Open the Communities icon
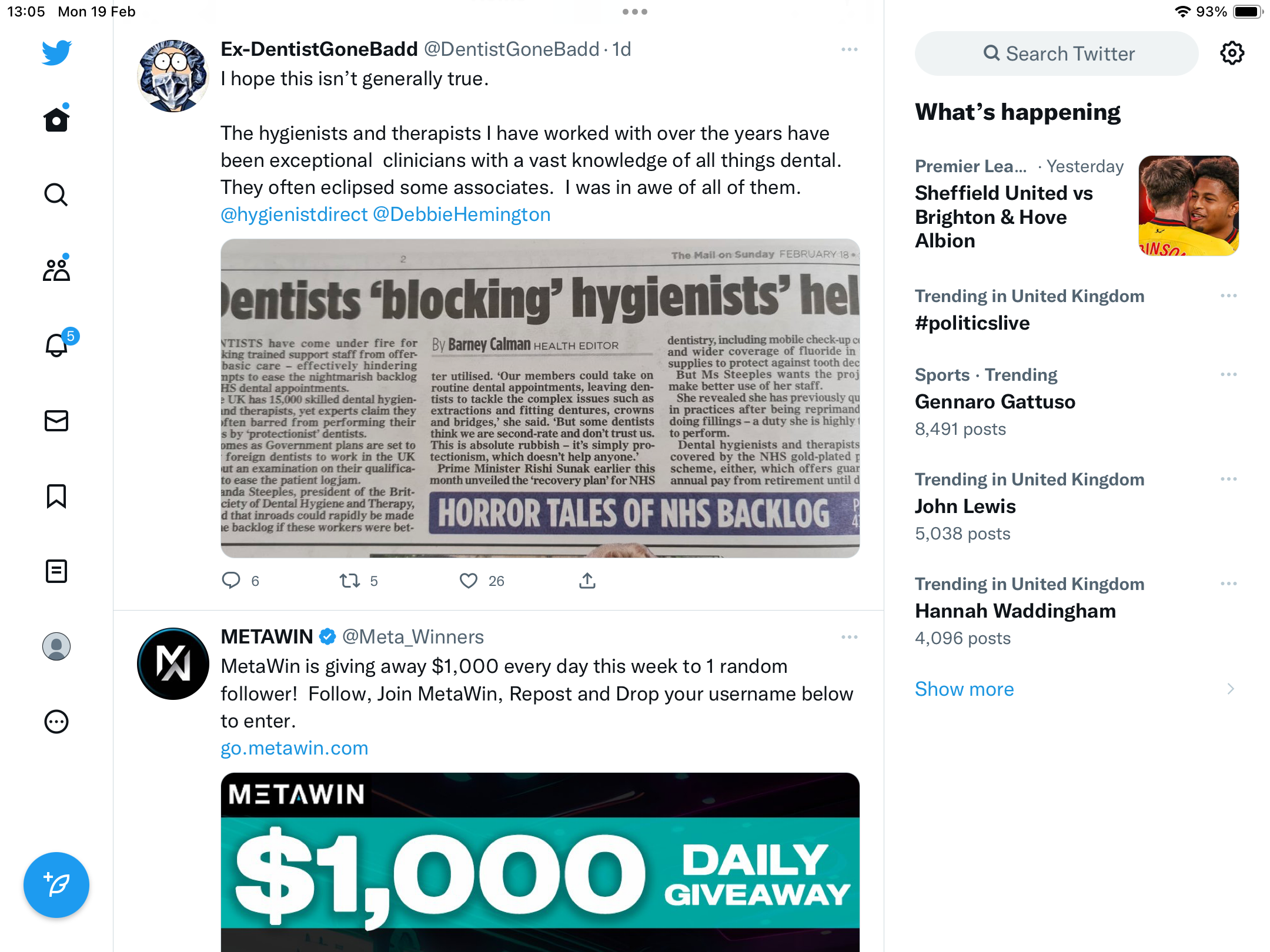 point(56,269)
